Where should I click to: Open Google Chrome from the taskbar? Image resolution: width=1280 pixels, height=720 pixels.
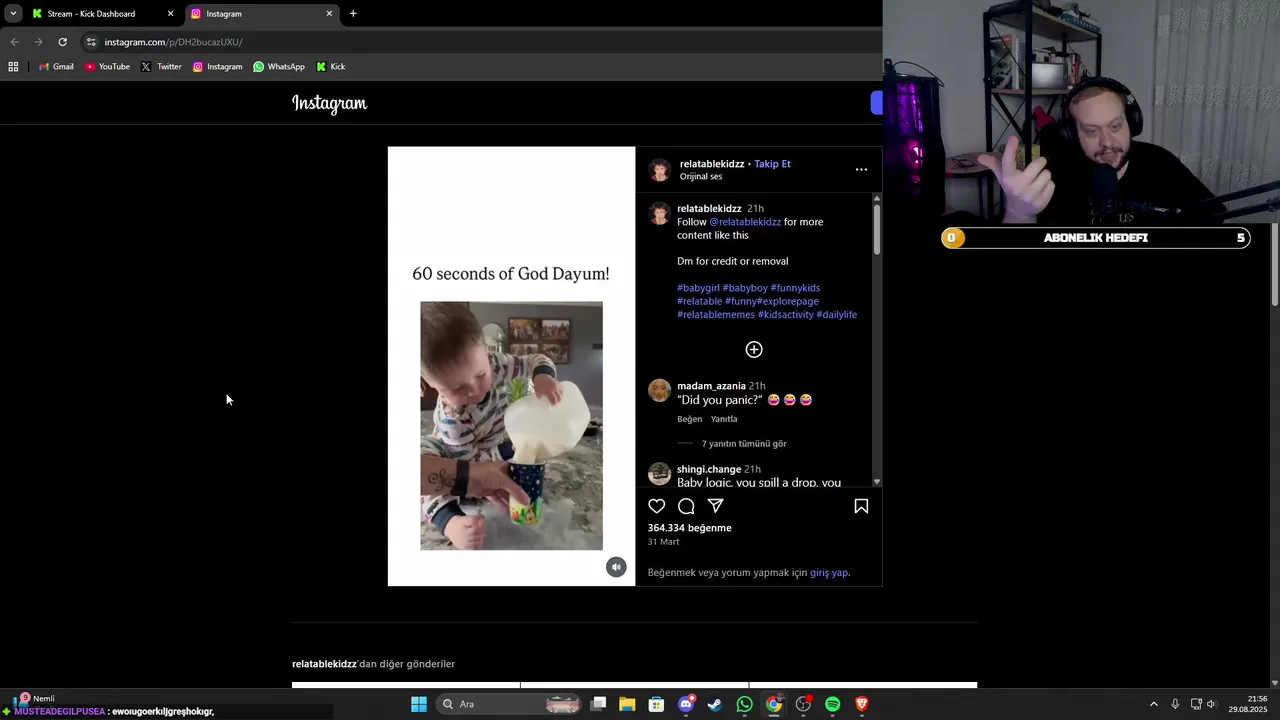pyautogui.click(x=774, y=704)
